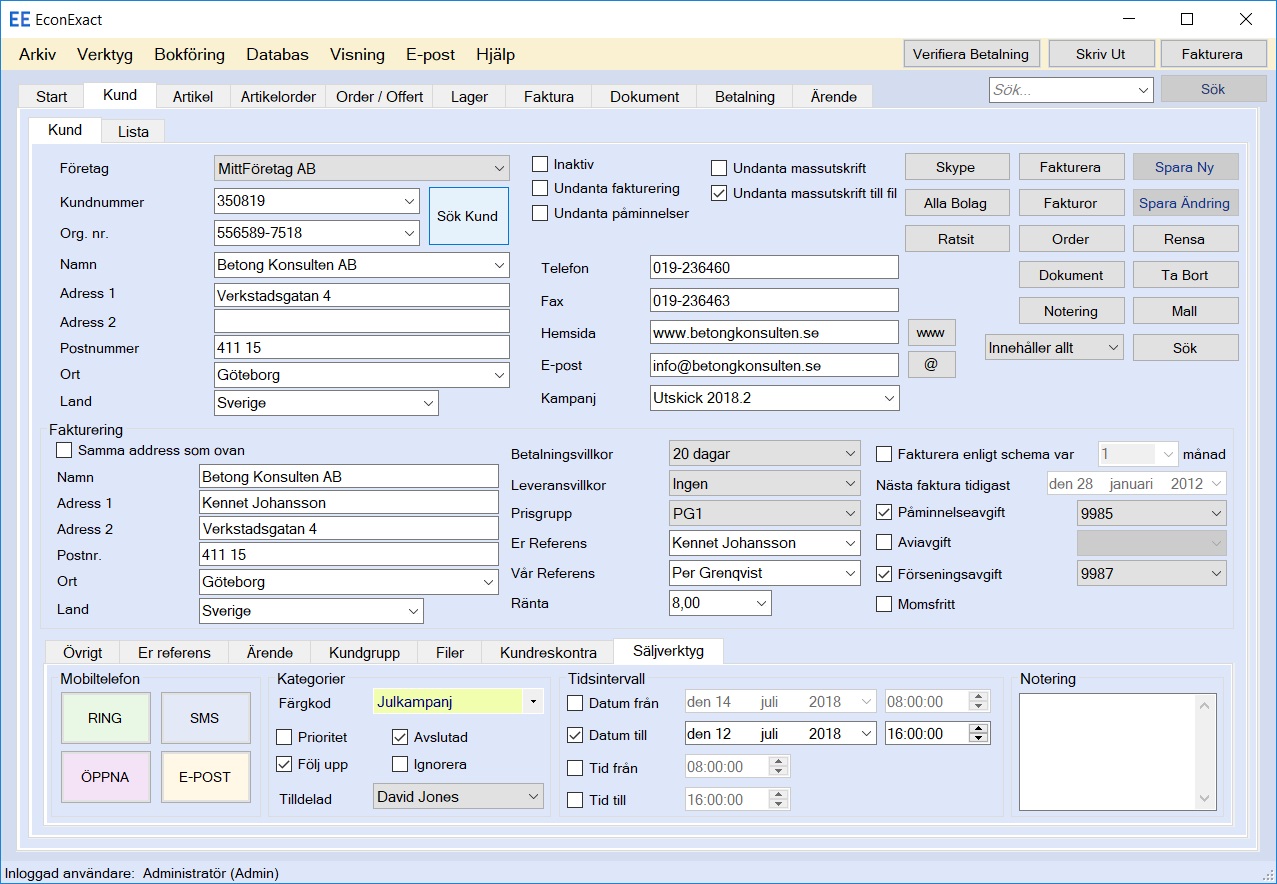Click the www button next to Hemsida

(931, 332)
